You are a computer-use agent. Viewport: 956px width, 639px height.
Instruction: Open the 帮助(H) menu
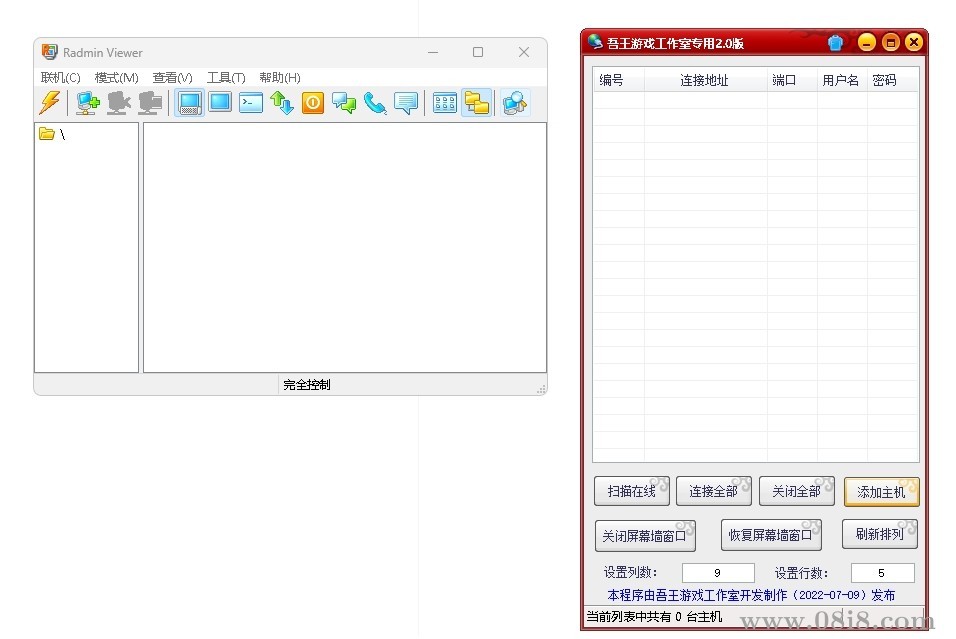tap(280, 77)
